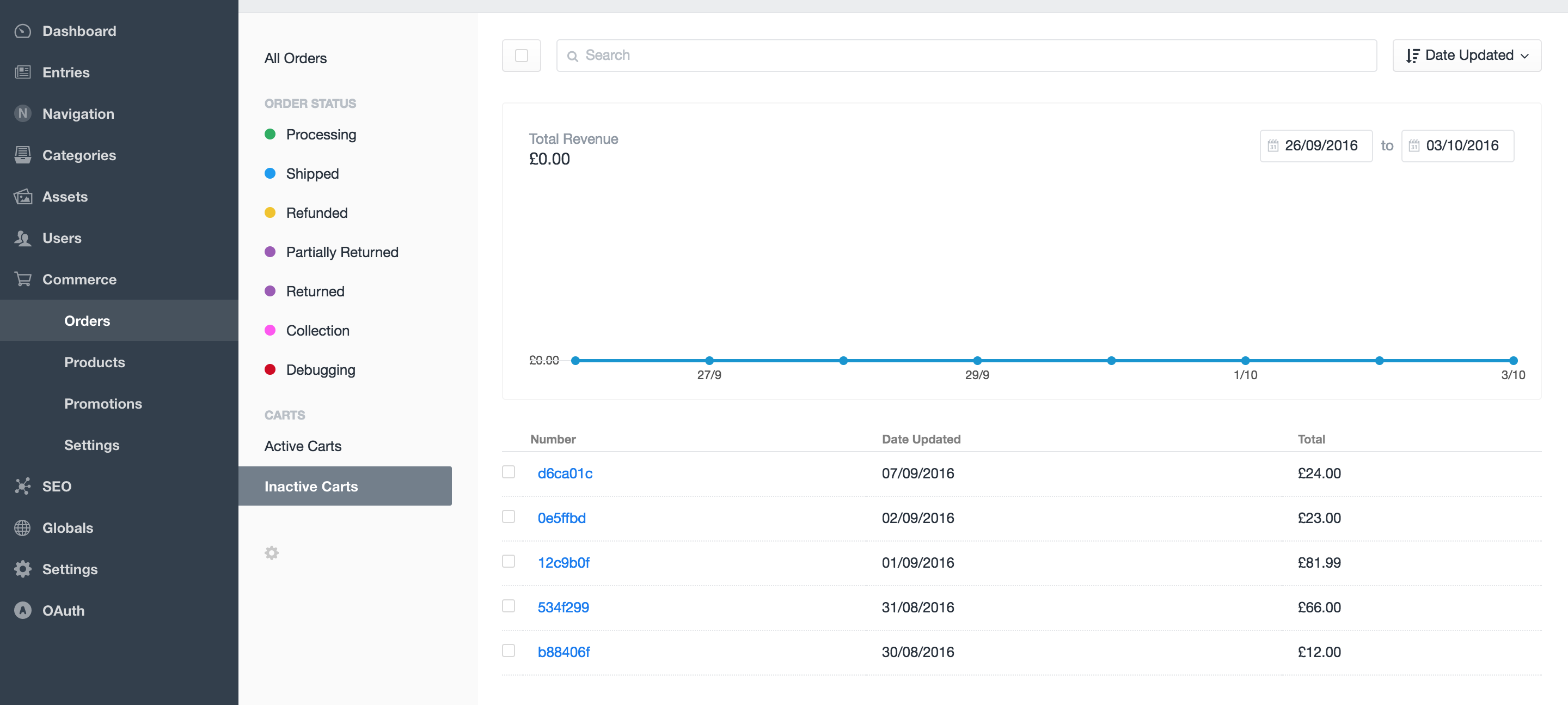Viewport: 1568px width, 705px height.
Task: Check the box for order d6ca01c
Action: tap(509, 472)
